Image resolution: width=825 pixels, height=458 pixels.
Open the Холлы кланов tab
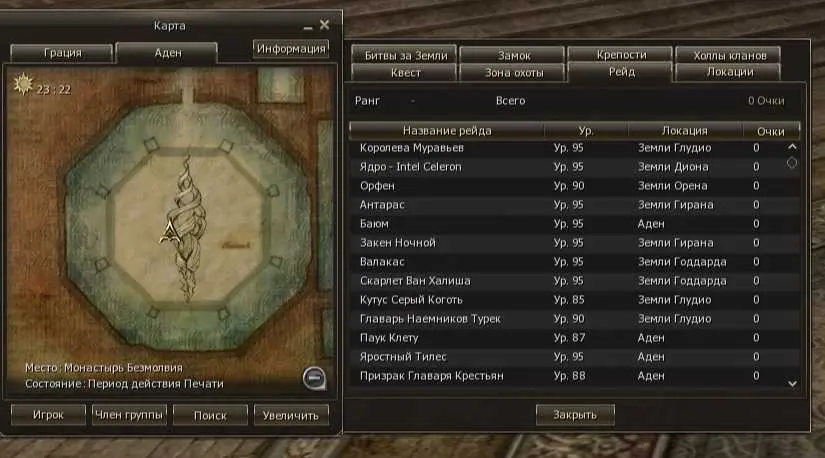click(729, 55)
